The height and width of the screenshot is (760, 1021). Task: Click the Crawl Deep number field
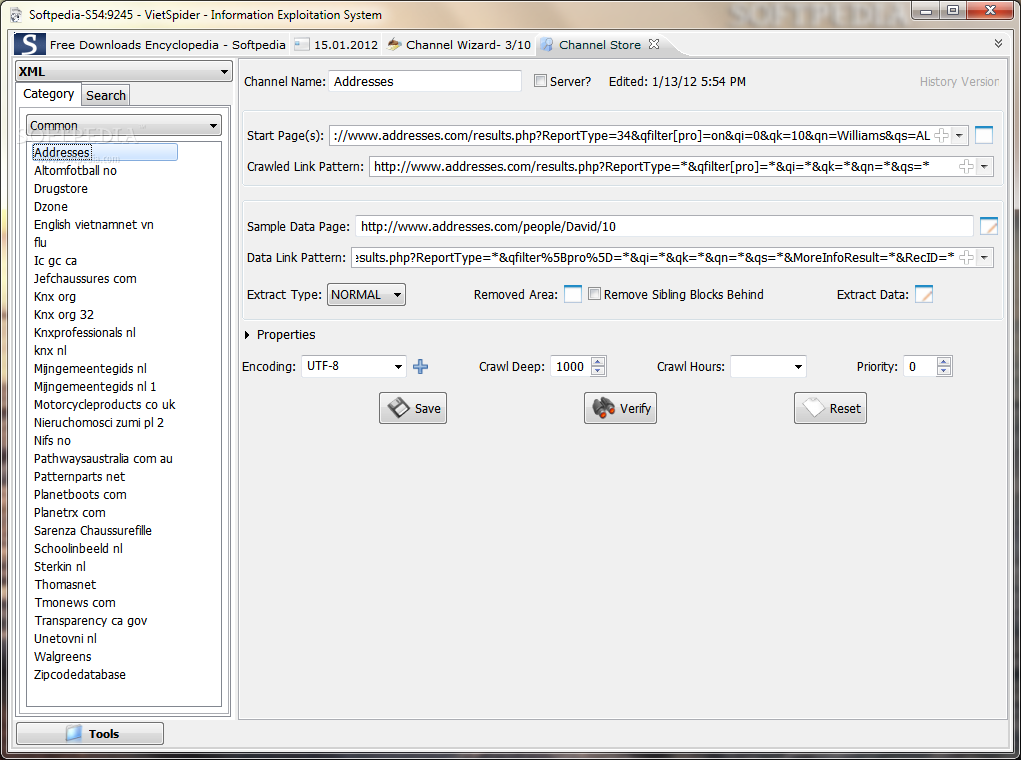tap(570, 367)
